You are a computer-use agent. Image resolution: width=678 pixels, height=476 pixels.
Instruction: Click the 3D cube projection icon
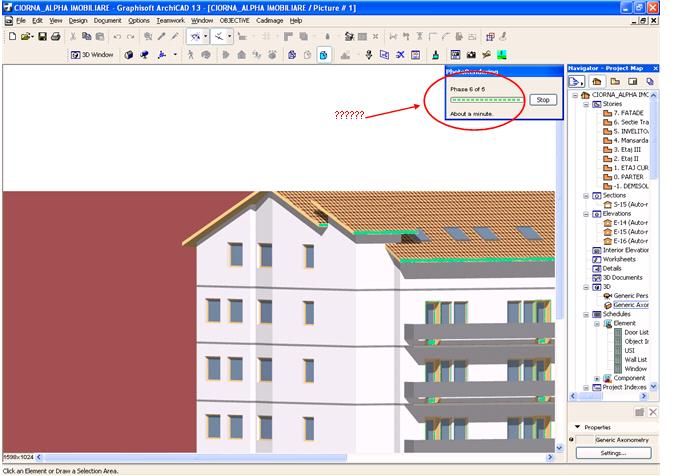[128, 55]
